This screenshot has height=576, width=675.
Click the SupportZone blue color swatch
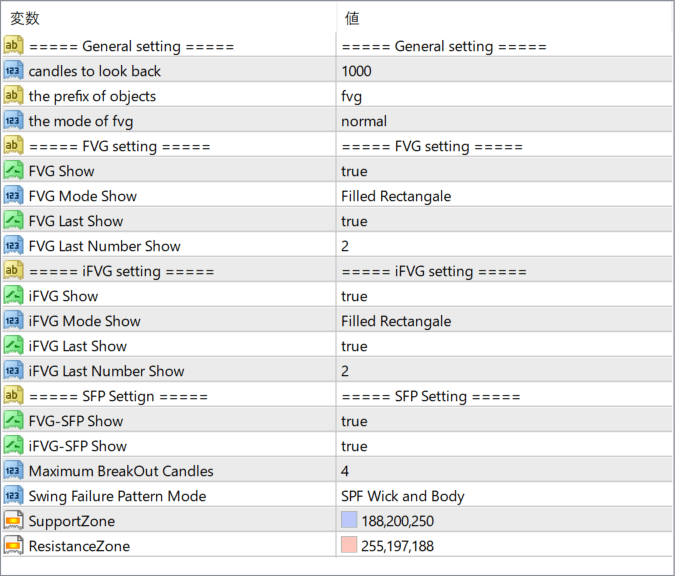(x=349, y=521)
